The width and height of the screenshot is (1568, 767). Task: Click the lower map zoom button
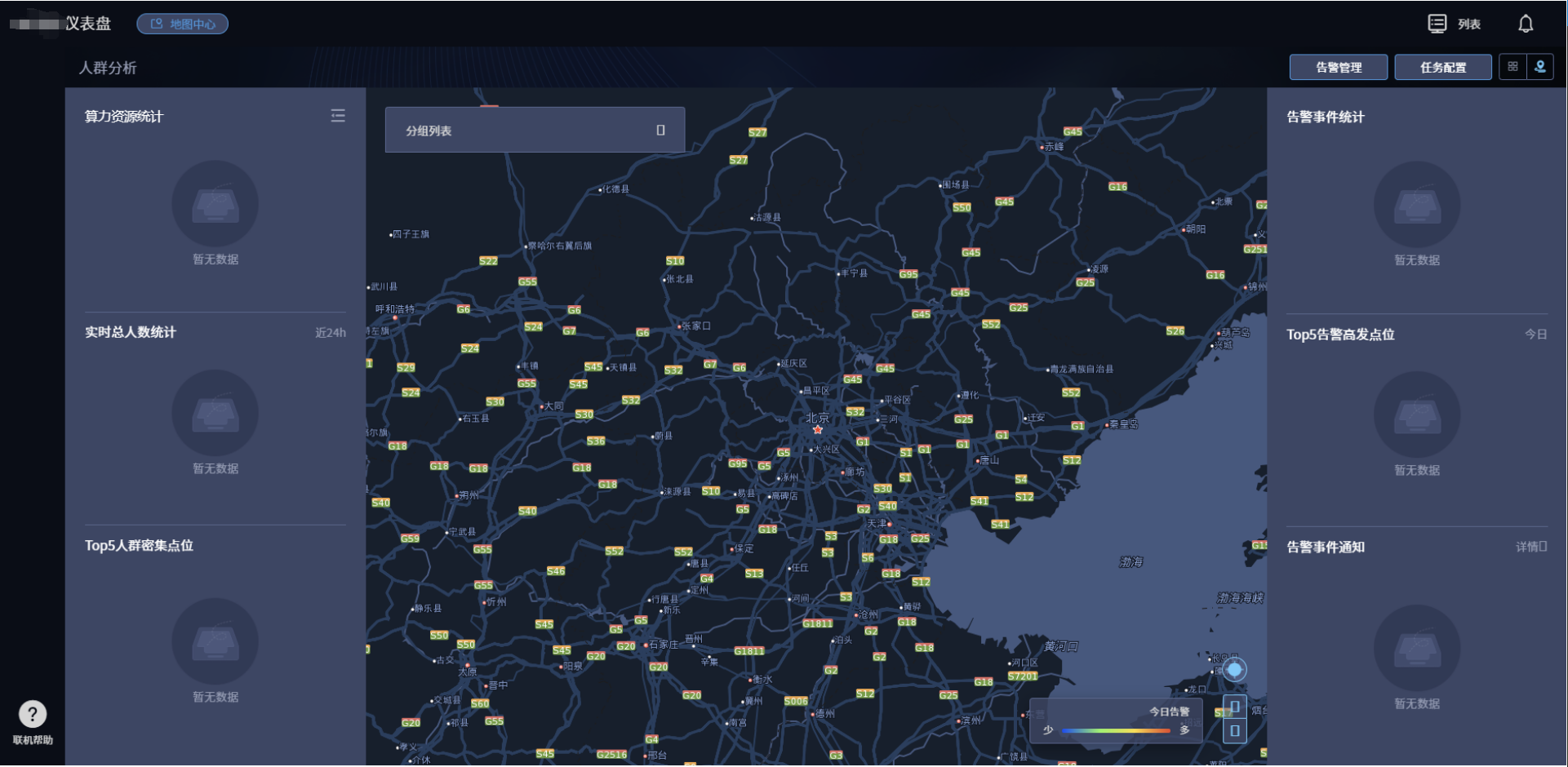tap(1234, 730)
